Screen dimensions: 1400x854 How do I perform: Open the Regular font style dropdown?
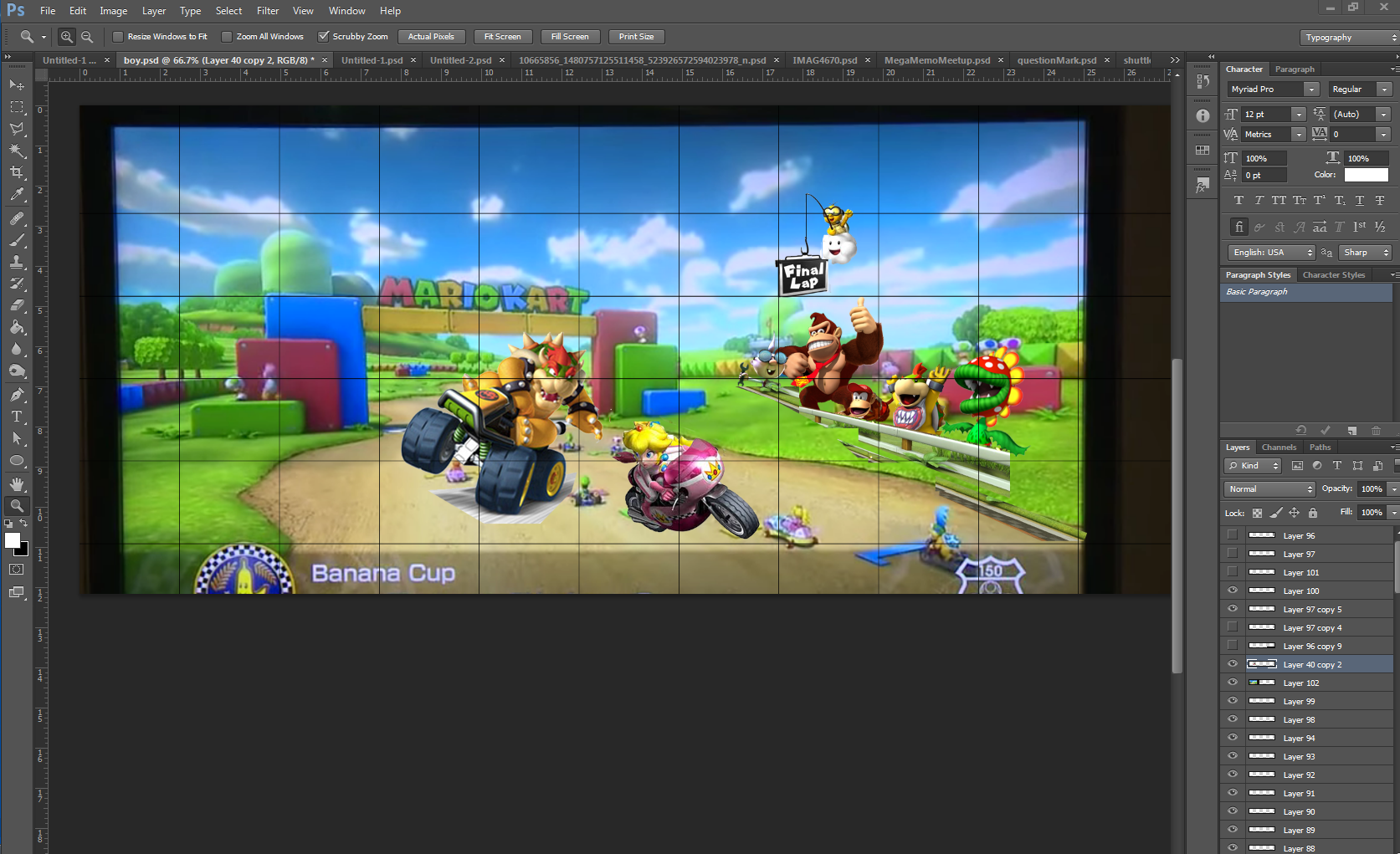click(1384, 89)
